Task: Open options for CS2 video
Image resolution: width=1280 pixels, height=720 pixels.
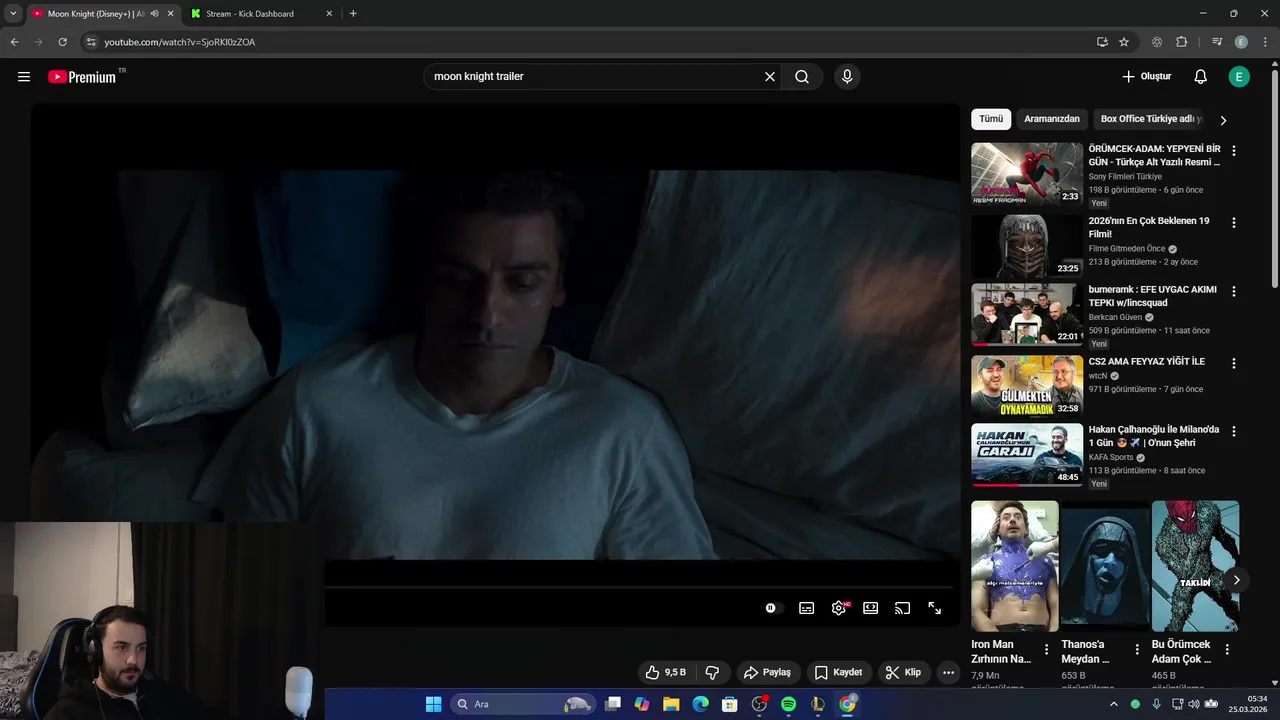Action: point(1234,364)
